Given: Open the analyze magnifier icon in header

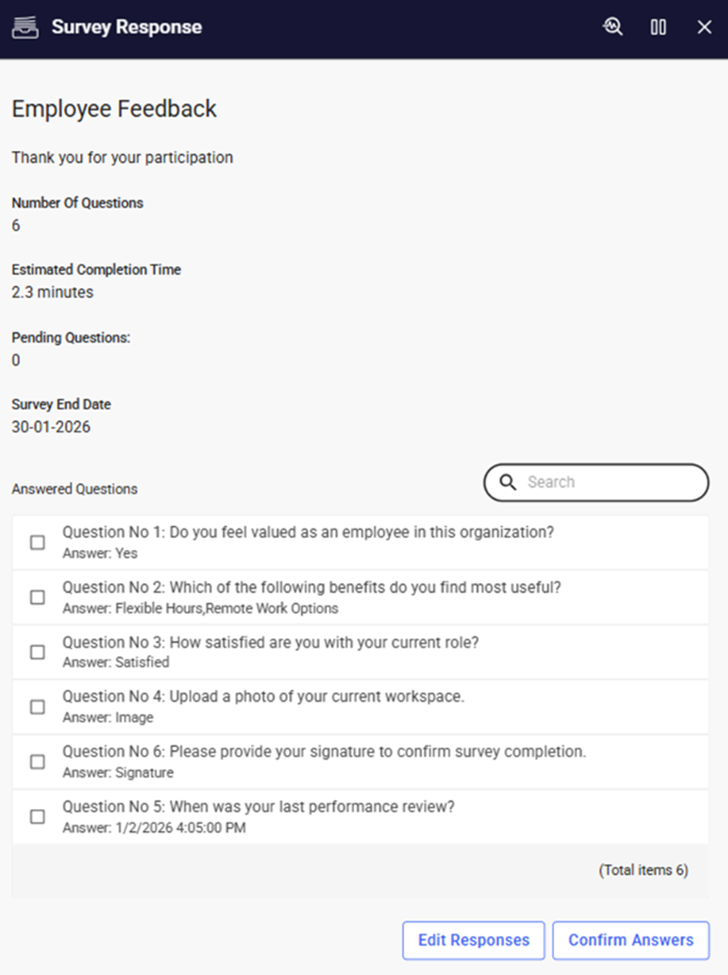Looking at the screenshot, I should 613,27.
